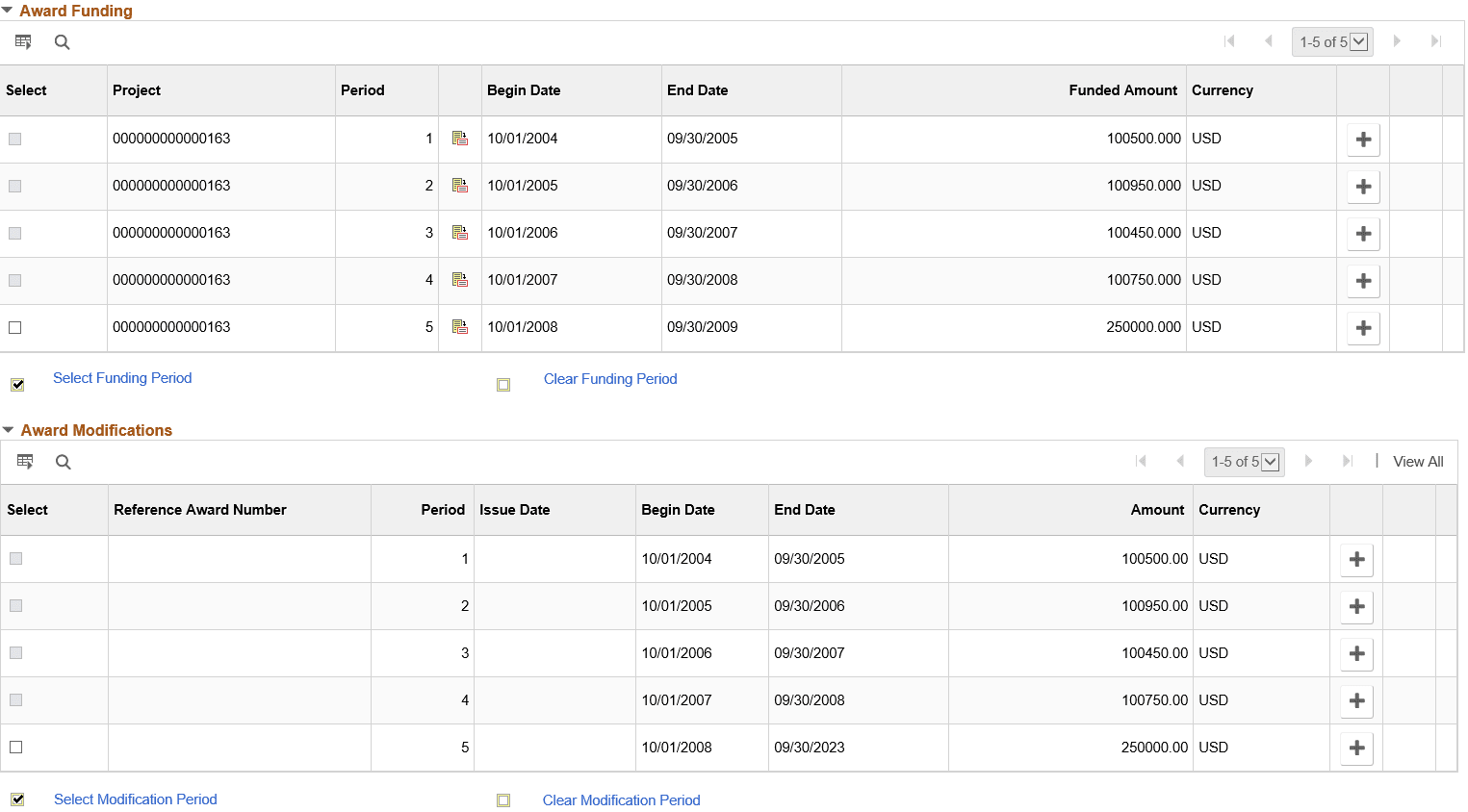Open the 1-5 of 5 dropdown in Award Funding

(x=1358, y=41)
